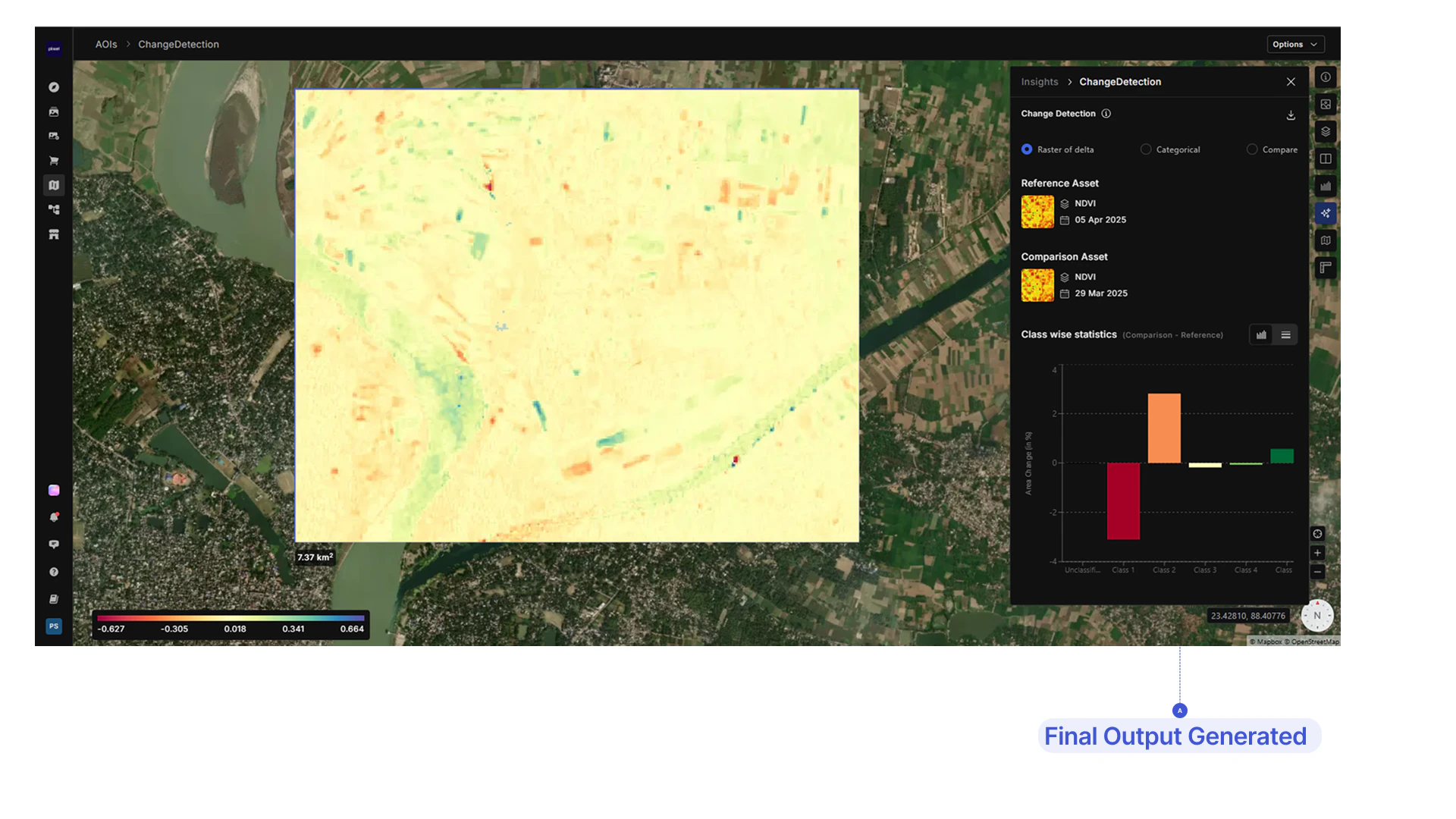Go back to Insights breadcrumb
Image resolution: width=1456 pixels, height=819 pixels.
[1039, 82]
